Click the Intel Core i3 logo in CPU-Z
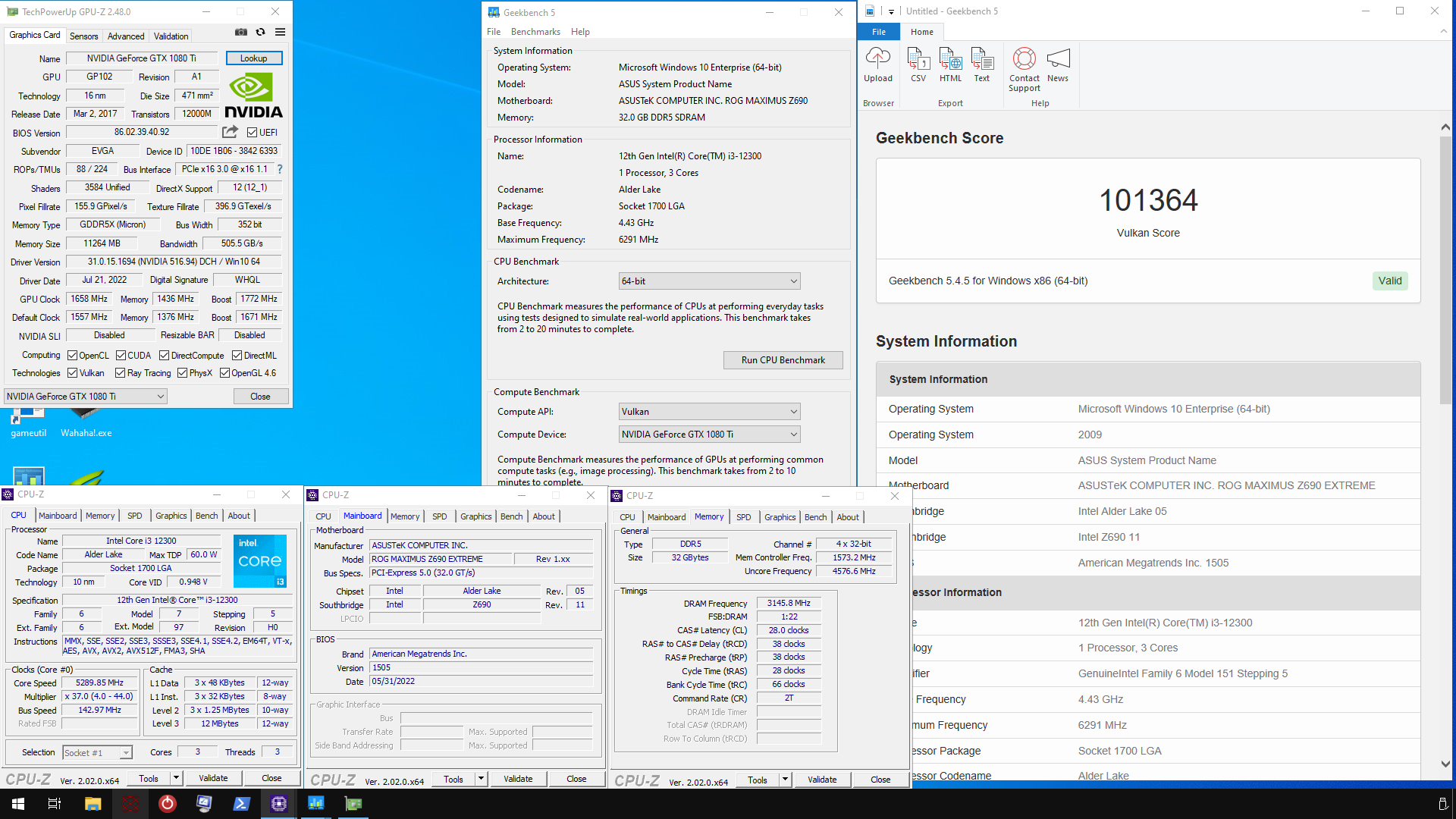This screenshot has height=819, width=1456. click(x=260, y=561)
